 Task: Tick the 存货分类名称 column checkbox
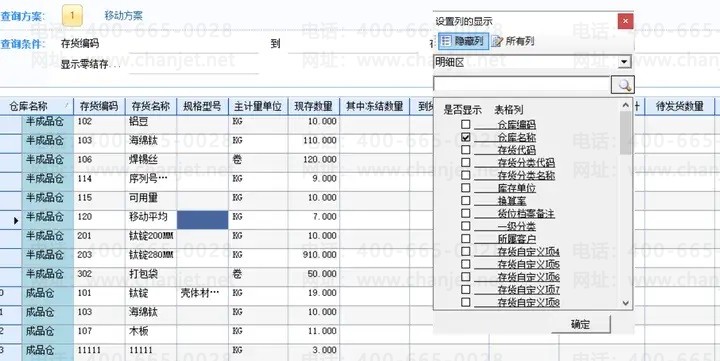click(466, 175)
